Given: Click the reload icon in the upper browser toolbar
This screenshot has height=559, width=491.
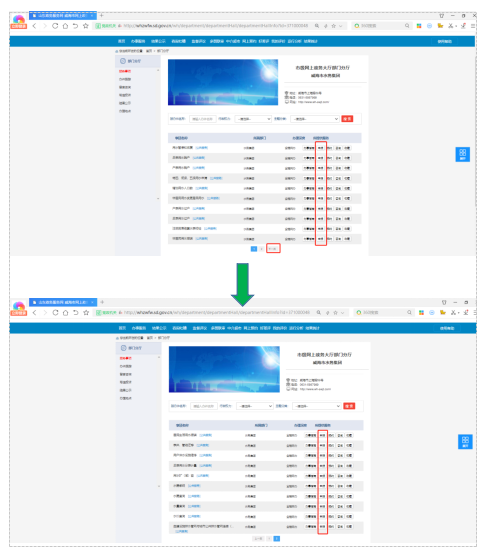Looking at the screenshot, I should pyautogui.click(x=55, y=26).
